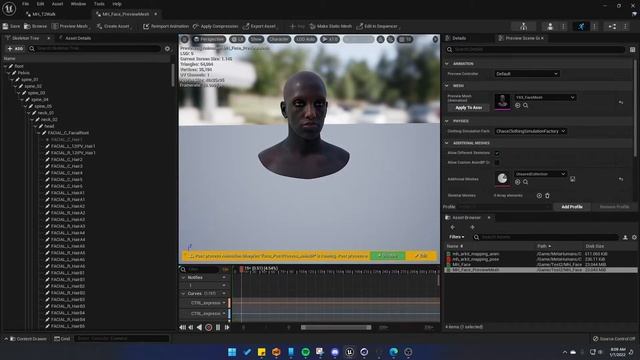Open the Tools menu
640x360 pixels.
click(99, 4)
